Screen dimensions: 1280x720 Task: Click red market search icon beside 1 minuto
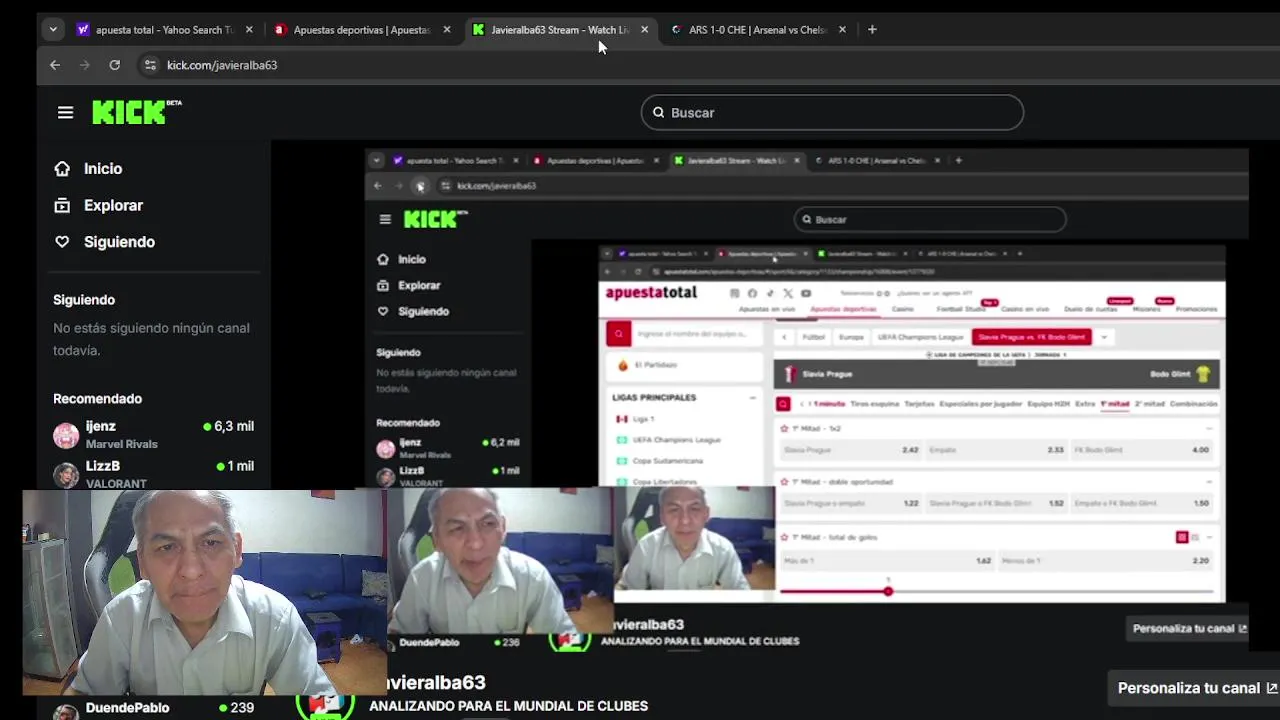point(783,404)
